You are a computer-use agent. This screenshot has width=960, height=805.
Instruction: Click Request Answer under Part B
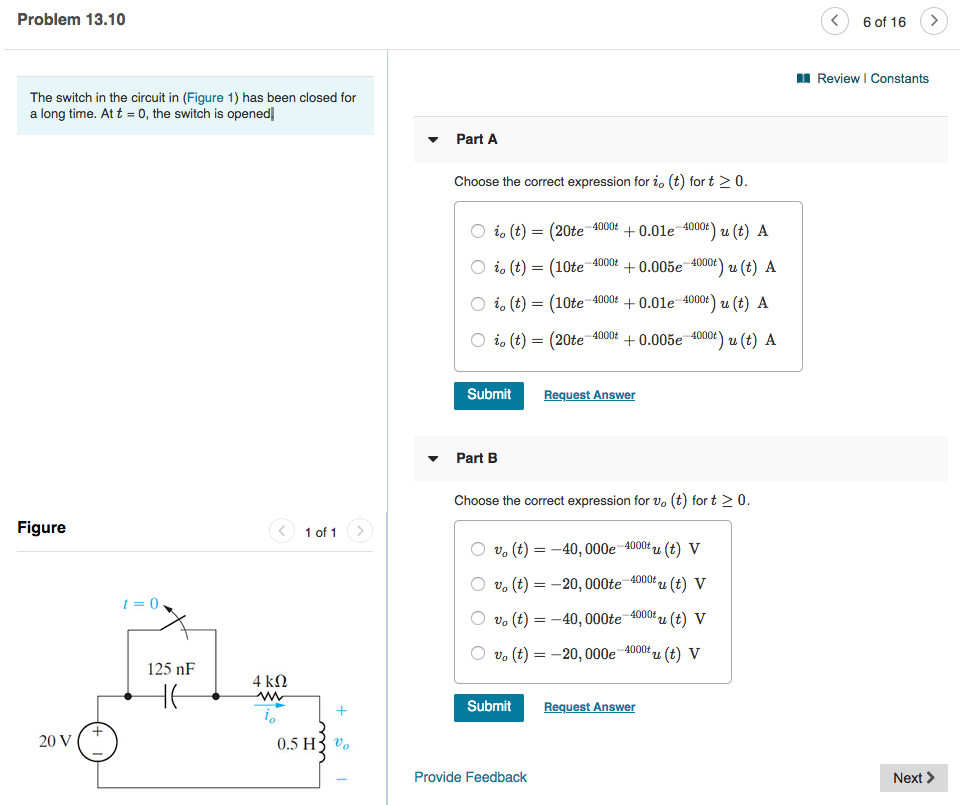(588, 707)
